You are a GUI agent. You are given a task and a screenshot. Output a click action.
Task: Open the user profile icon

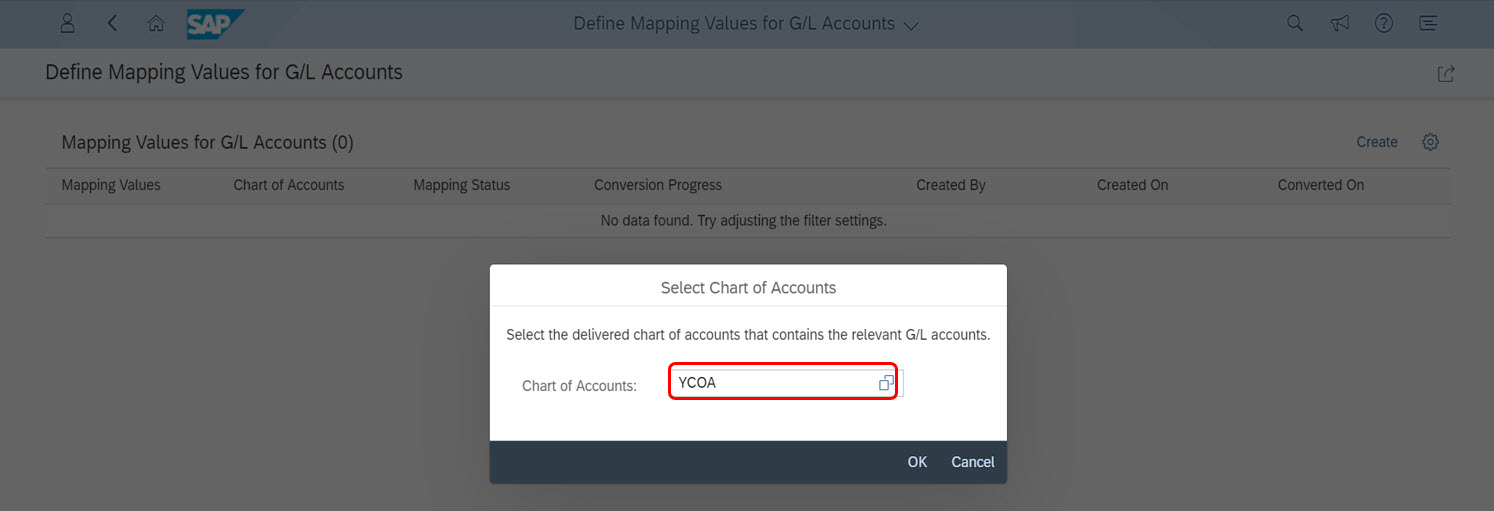pos(68,23)
